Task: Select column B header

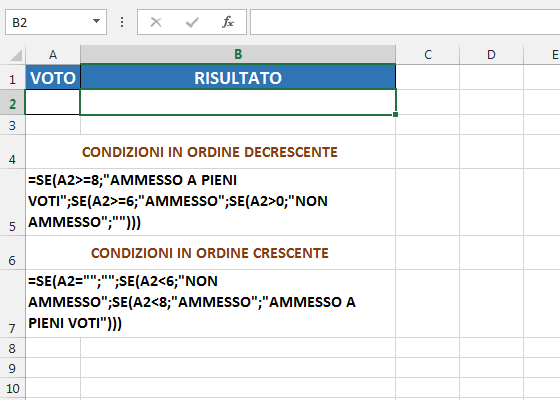Action: [x=238, y=55]
